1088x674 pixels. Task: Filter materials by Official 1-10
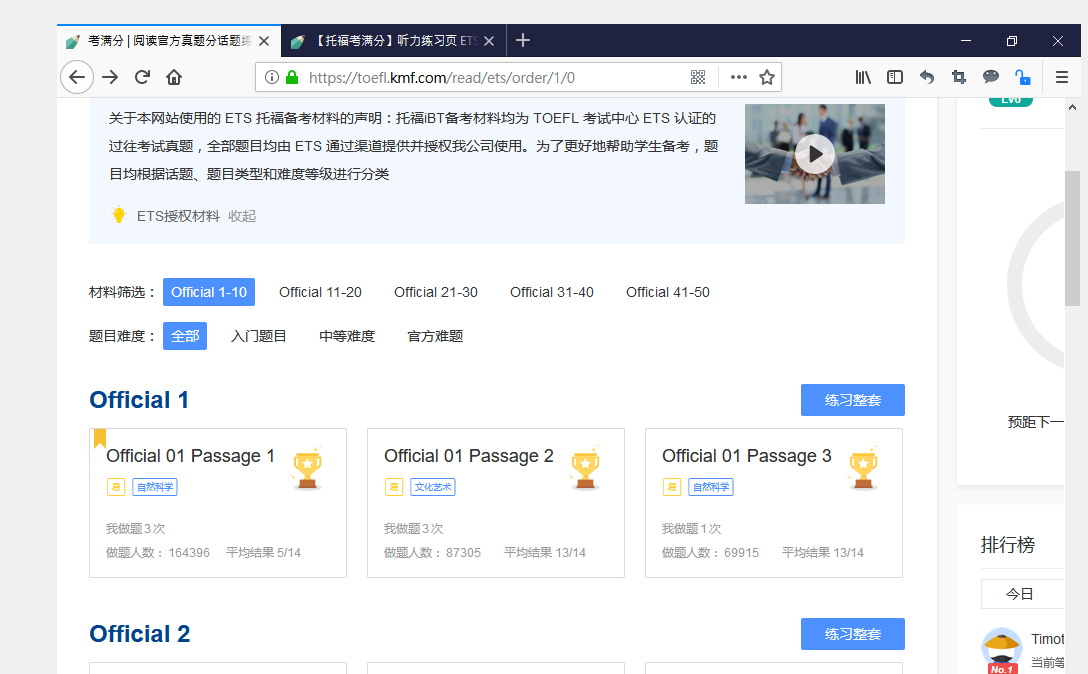pyautogui.click(x=209, y=292)
